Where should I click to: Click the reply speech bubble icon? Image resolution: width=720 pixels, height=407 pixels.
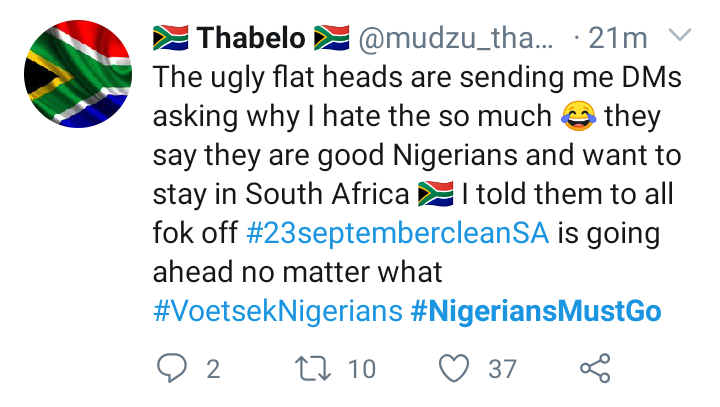[x=173, y=369]
